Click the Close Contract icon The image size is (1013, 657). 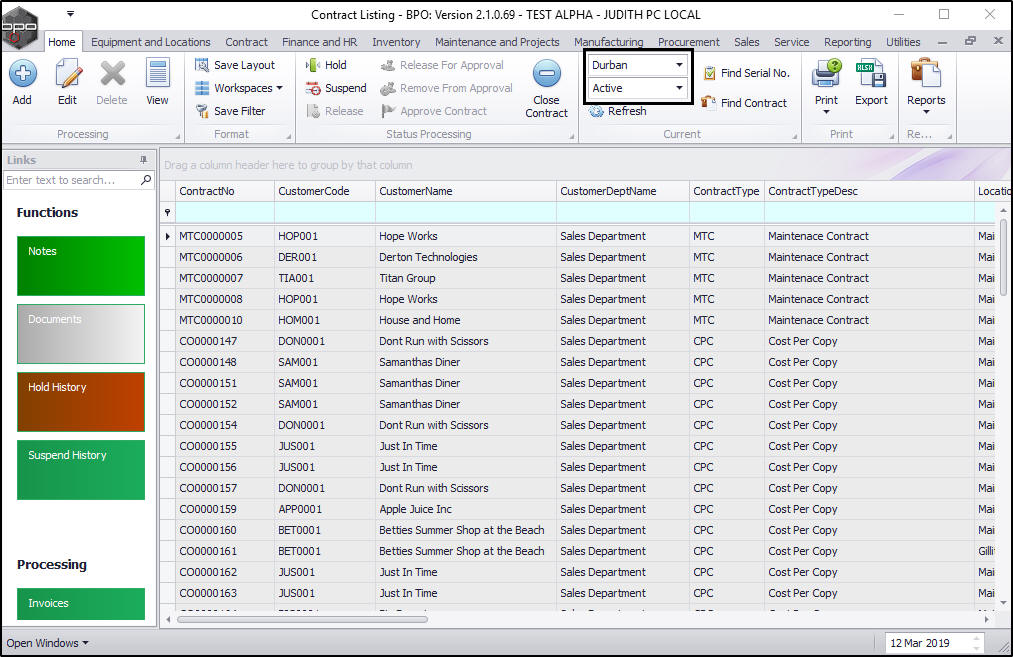(x=546, y=75)
